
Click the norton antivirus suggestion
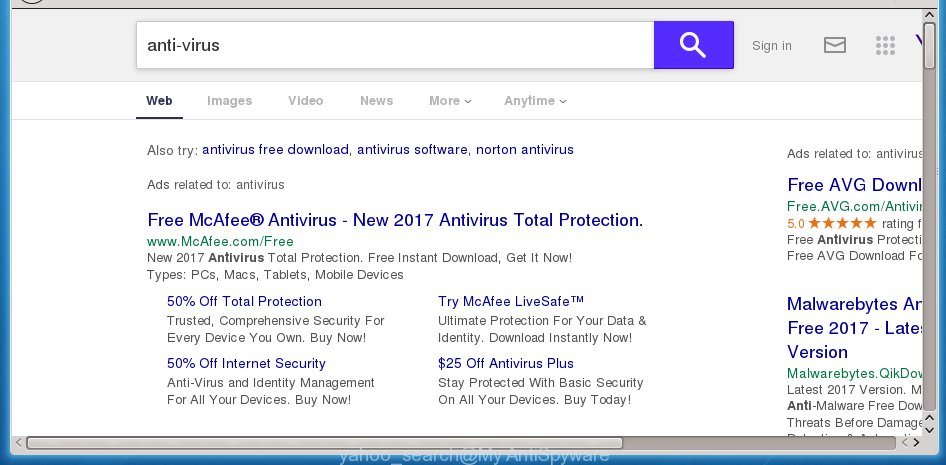525,149
